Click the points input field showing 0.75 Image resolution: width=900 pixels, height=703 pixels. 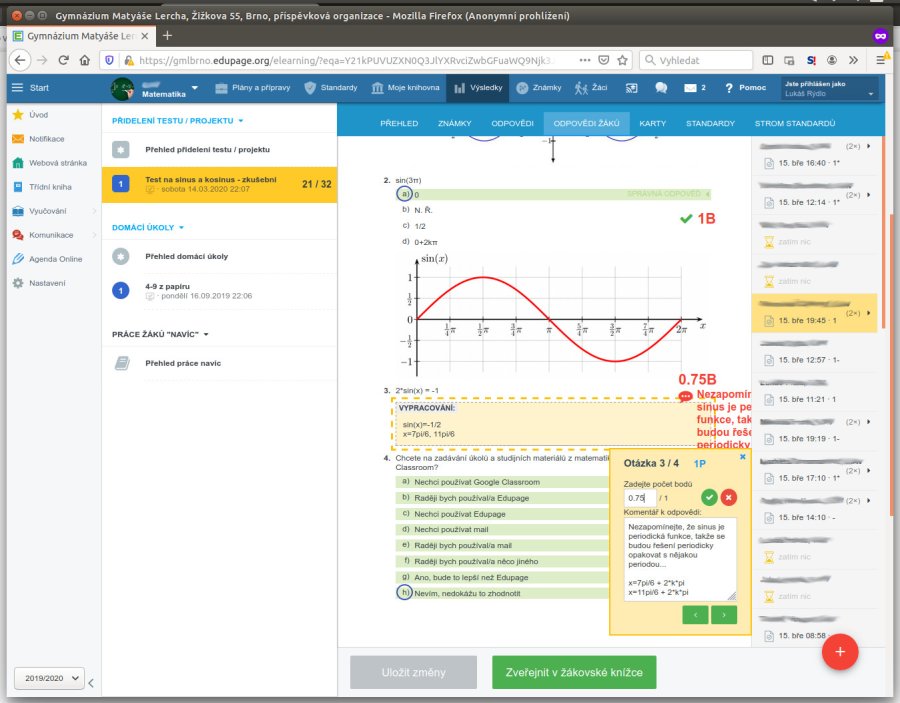pyautogui.click(x=637, y=497)
